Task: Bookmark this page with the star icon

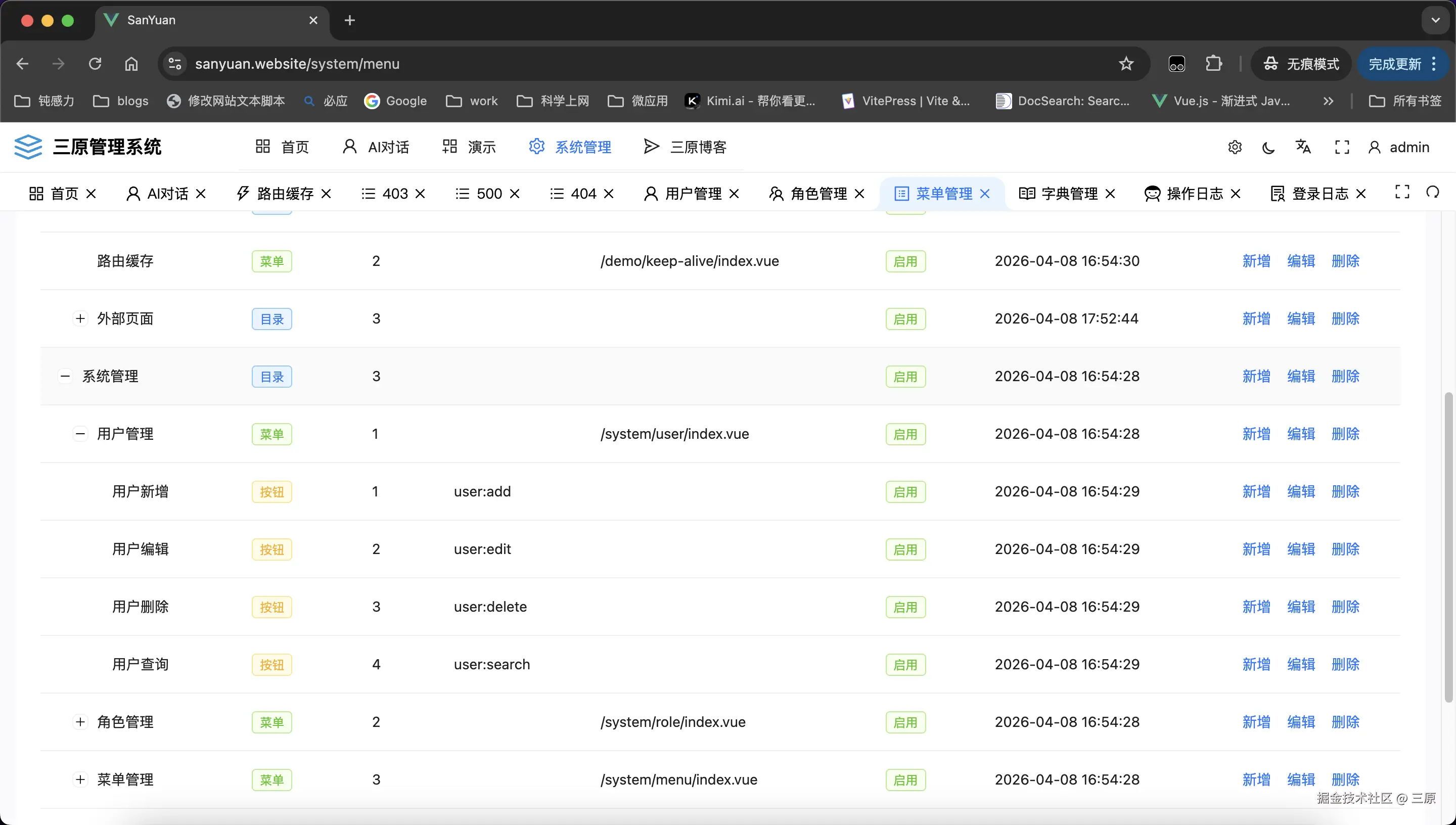Action: click(x=1126, y=64)
